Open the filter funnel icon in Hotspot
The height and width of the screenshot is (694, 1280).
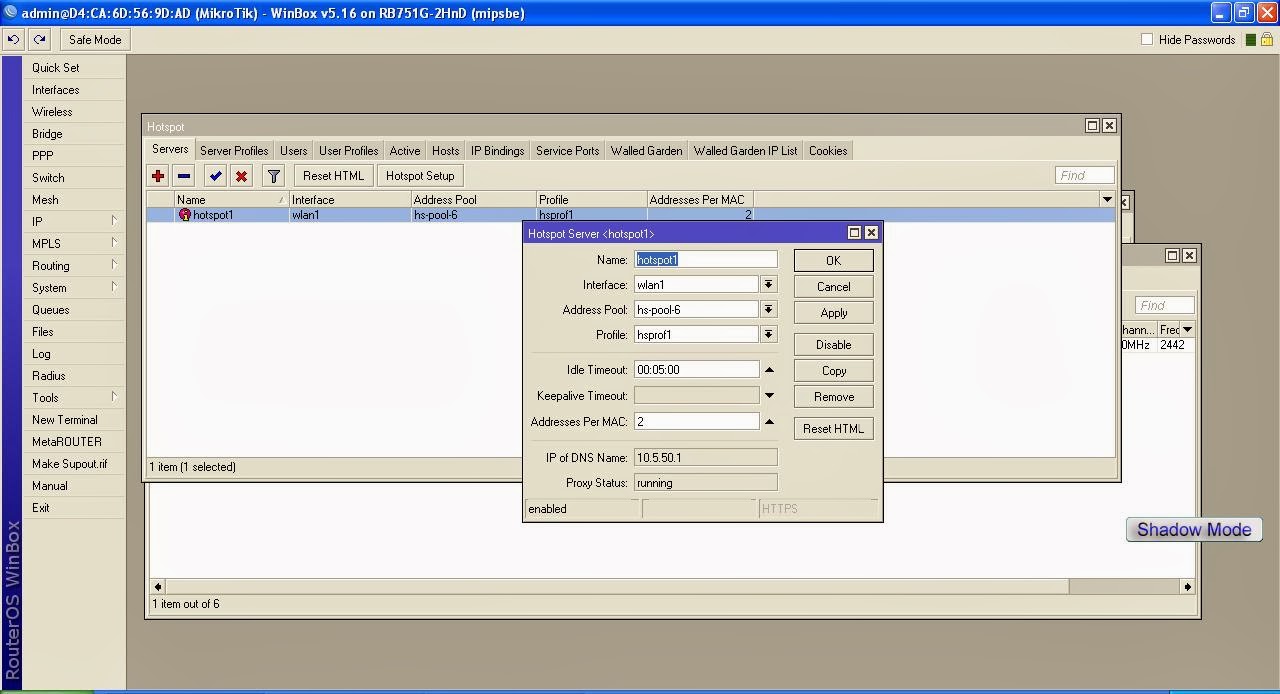click(273, 176)
